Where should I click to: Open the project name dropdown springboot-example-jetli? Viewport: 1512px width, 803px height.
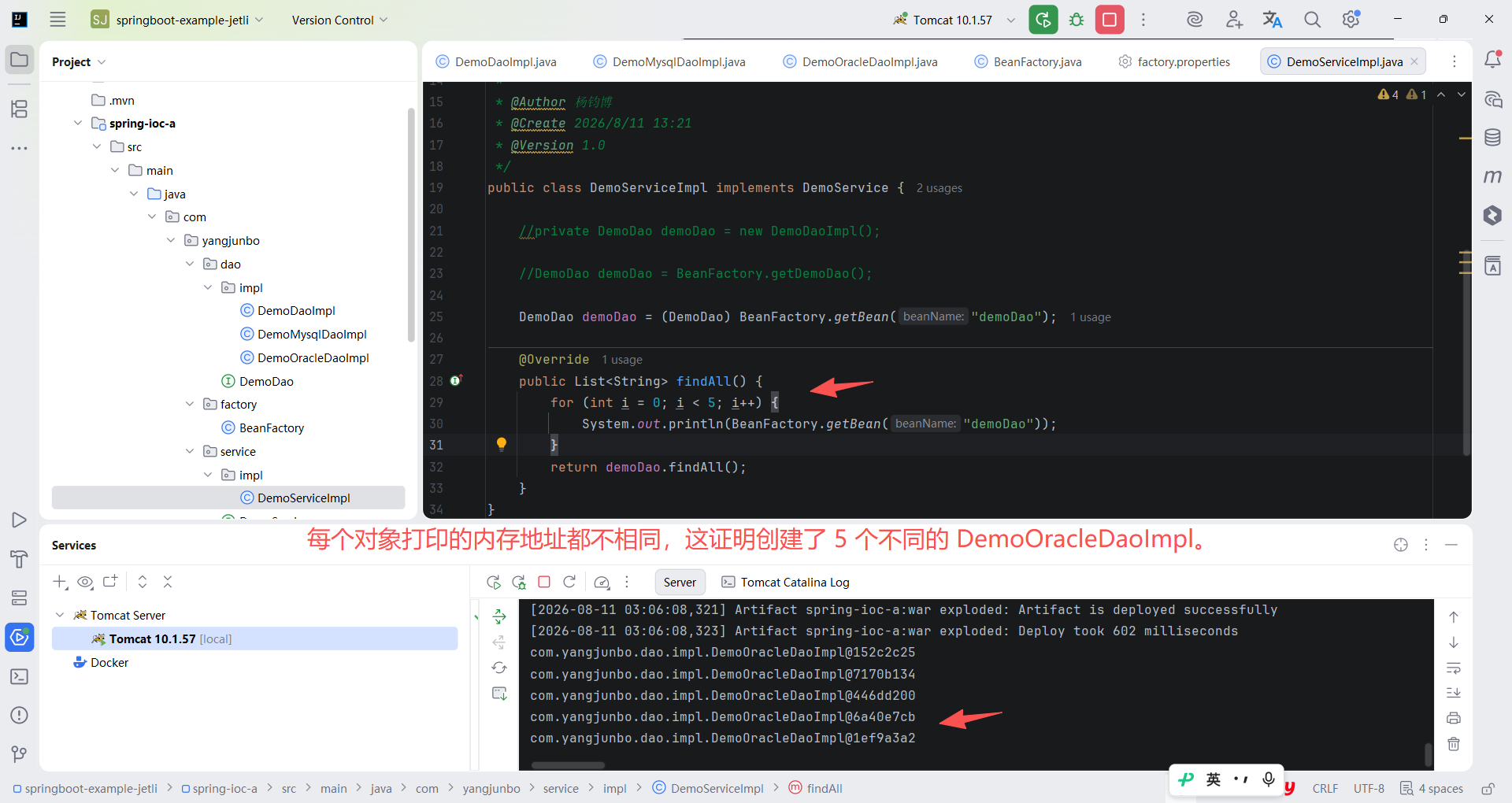(177, 20)
